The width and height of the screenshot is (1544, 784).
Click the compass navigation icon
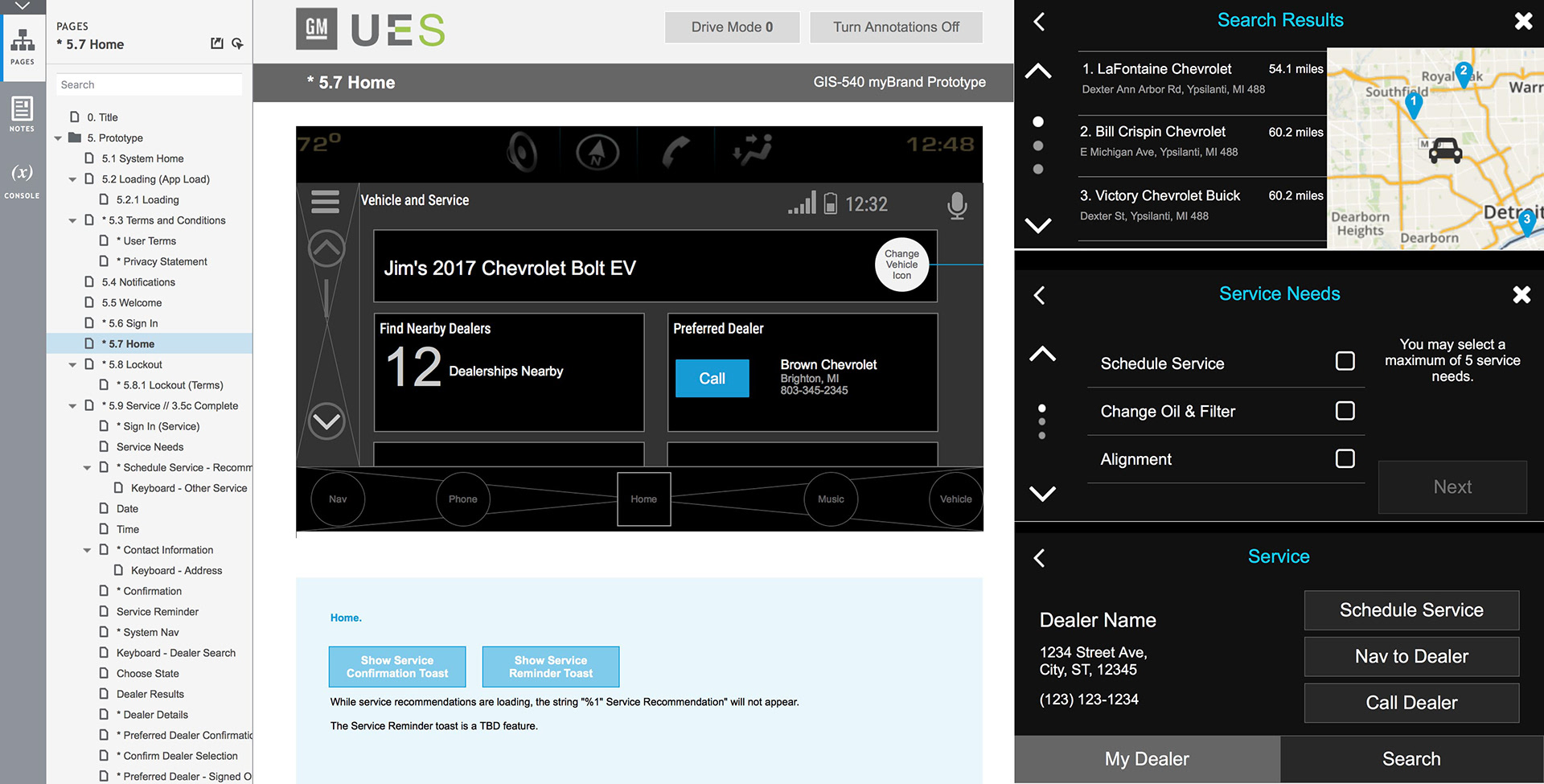pyautogui.click(x=597, y=152)
